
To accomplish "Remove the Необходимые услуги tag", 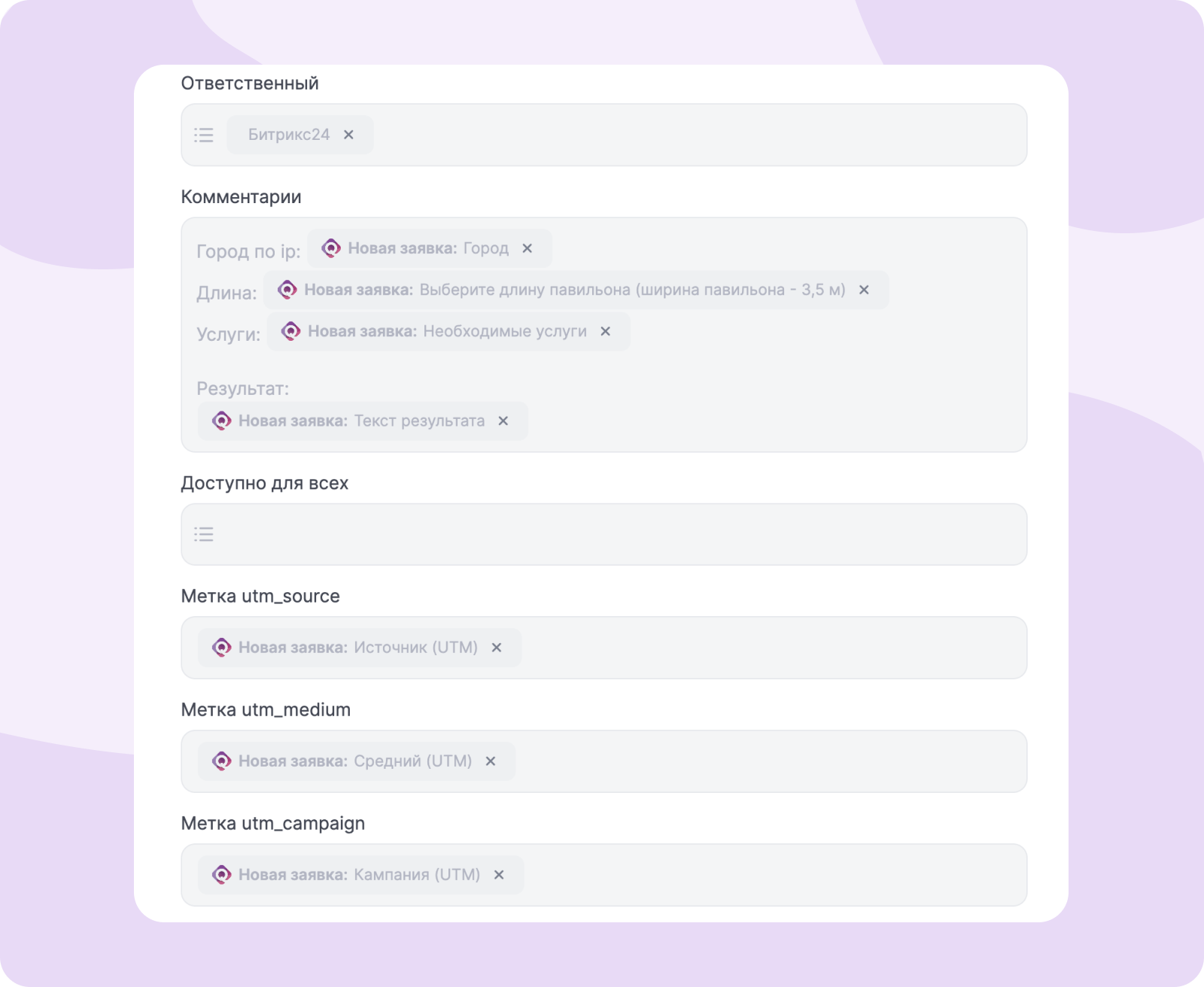I will point(606,331).
